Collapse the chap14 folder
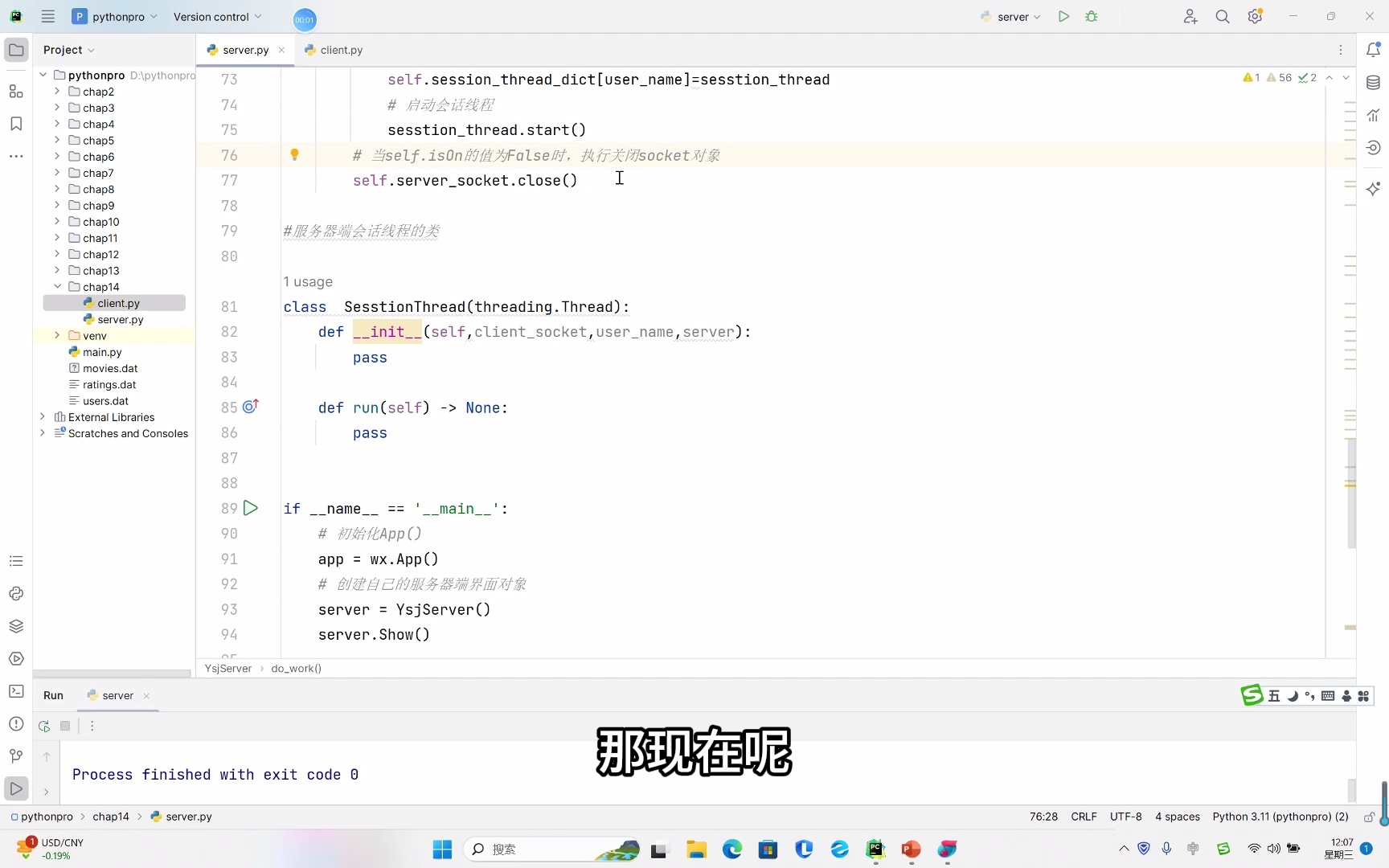 tap(57, 286)
